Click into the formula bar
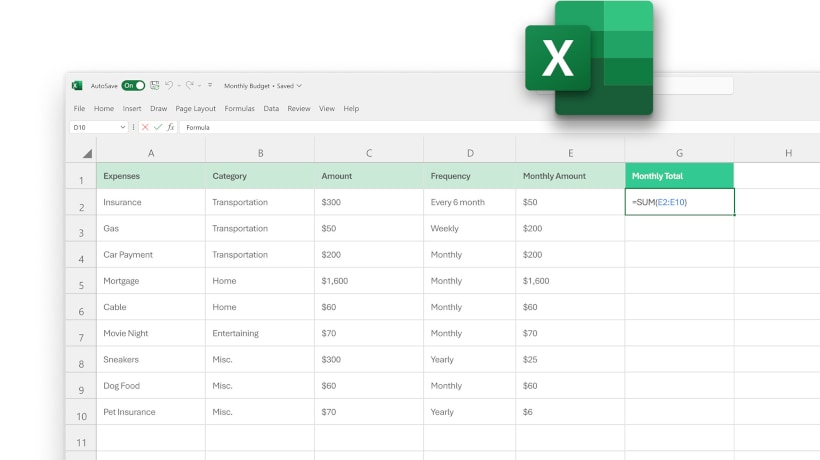820x460 pixels. 499,127
